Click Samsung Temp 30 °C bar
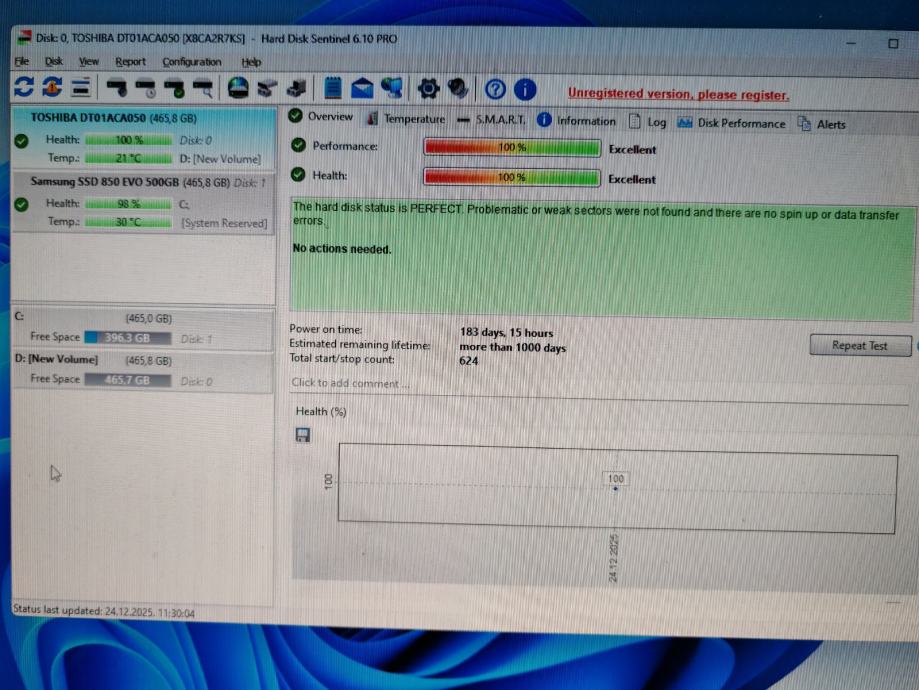This screenshot has width=919, height=690. click(128, 222)
